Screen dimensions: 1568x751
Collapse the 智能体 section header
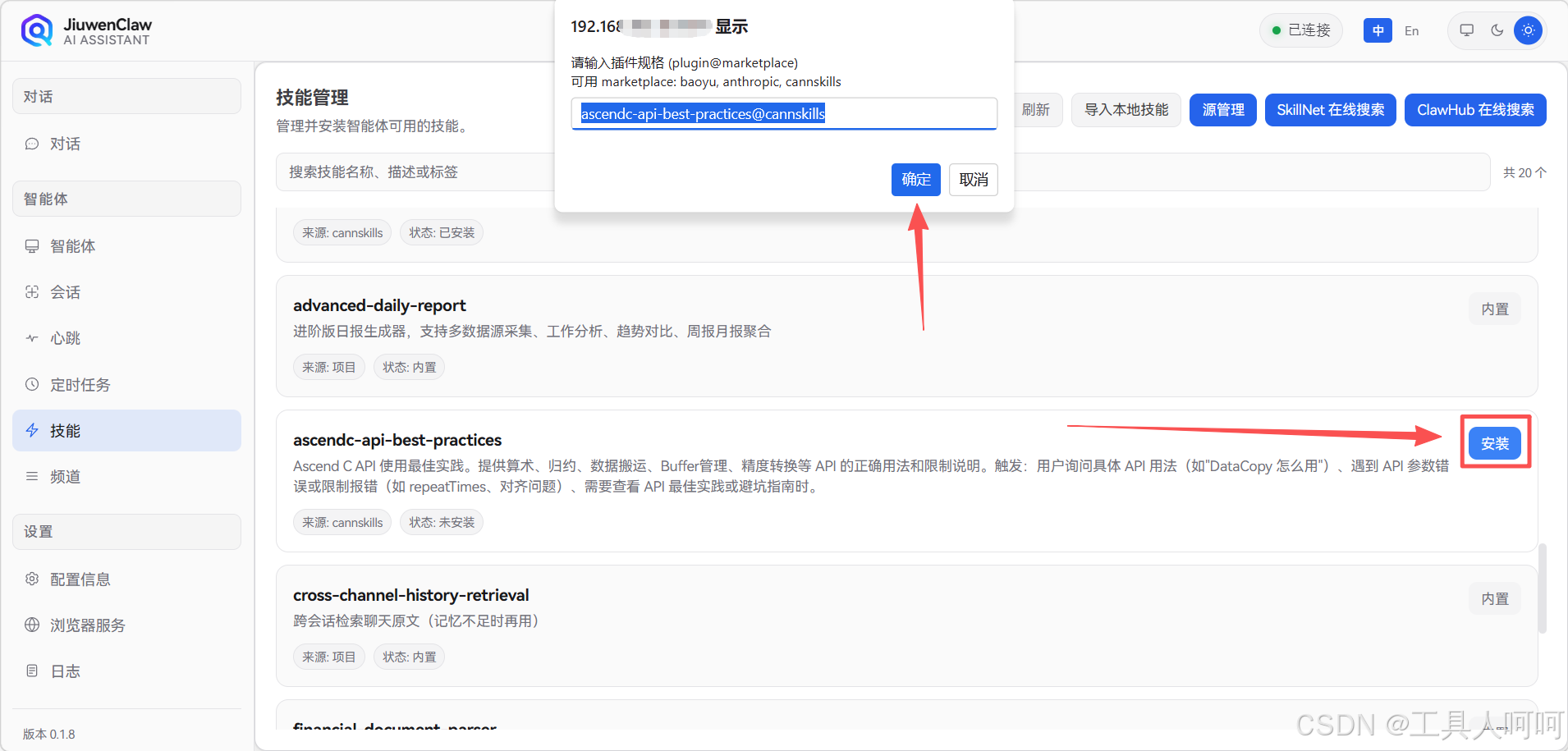[x=126, y=199]
